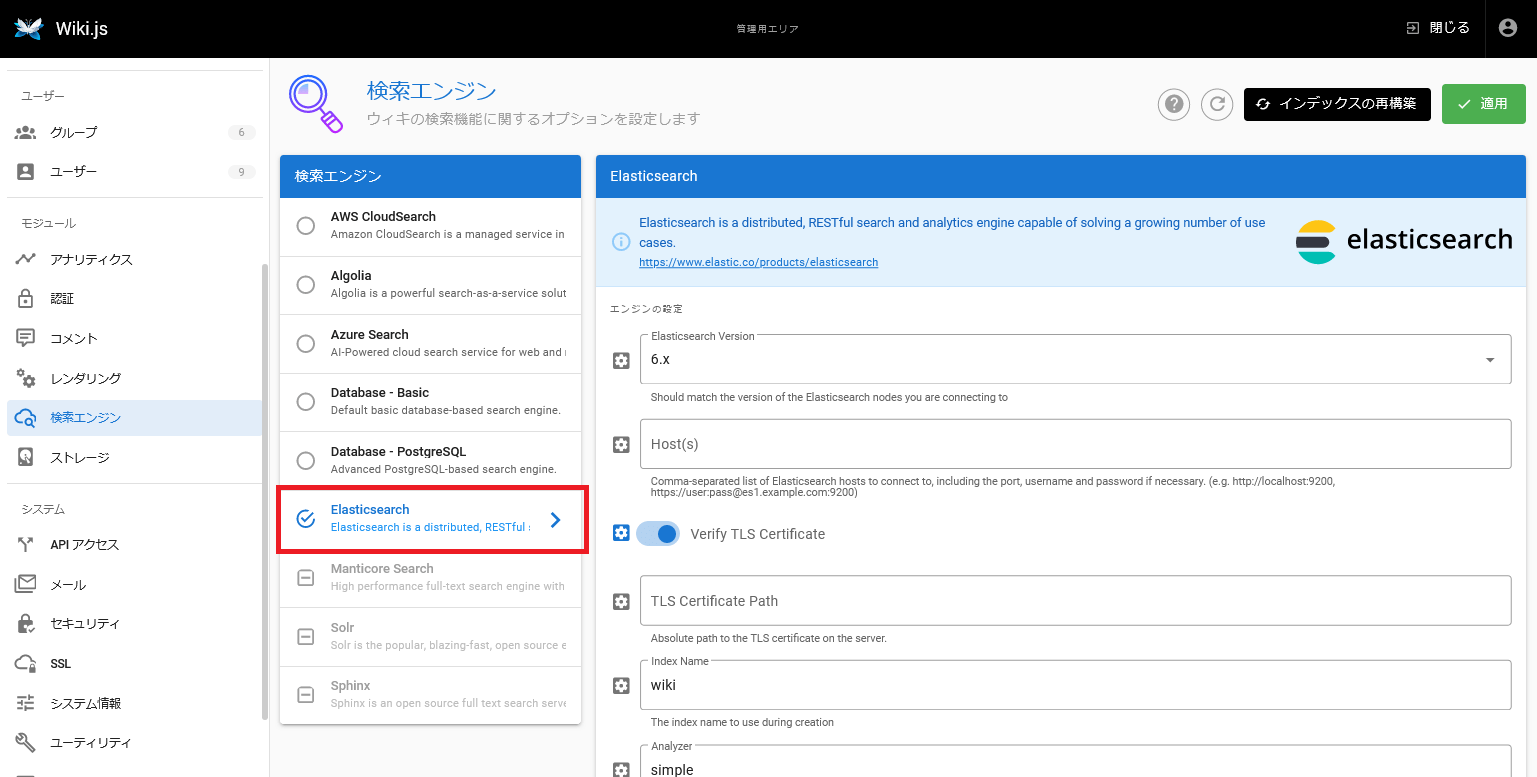Click the checked Elasticsearch radio icon

pos(306,519)
